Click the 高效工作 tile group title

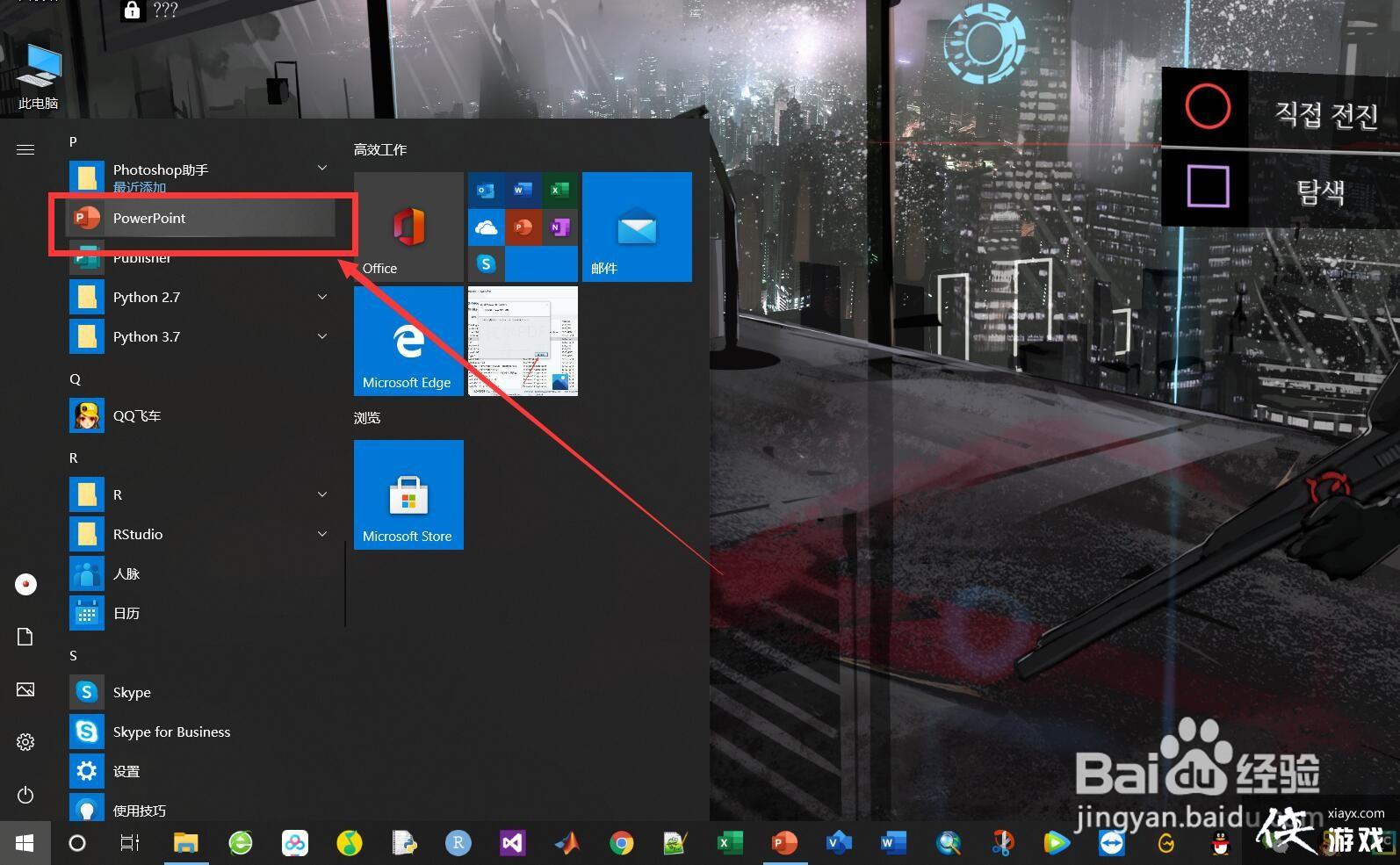[380, 149]
